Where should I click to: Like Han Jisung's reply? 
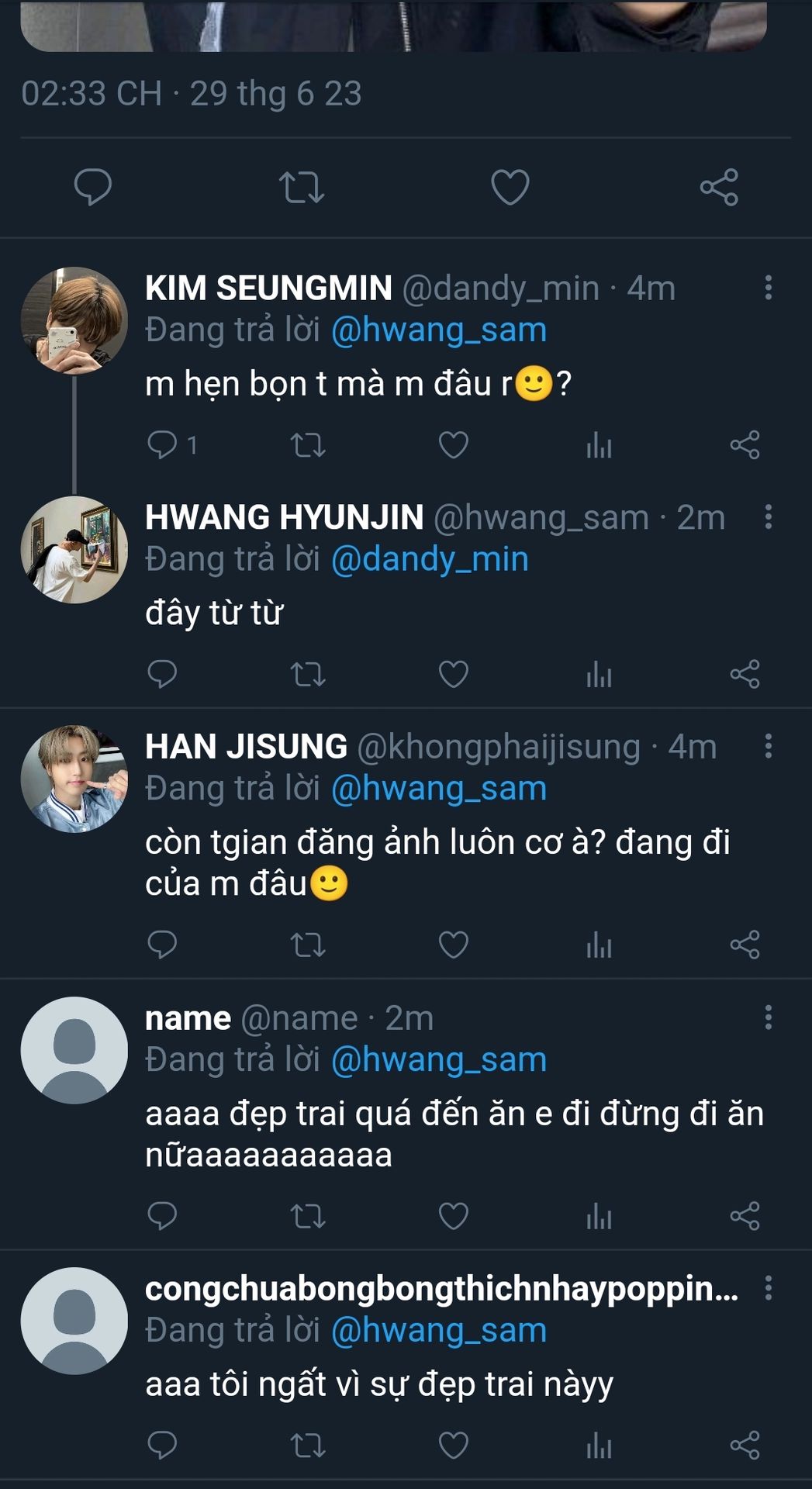coord(454,945)
